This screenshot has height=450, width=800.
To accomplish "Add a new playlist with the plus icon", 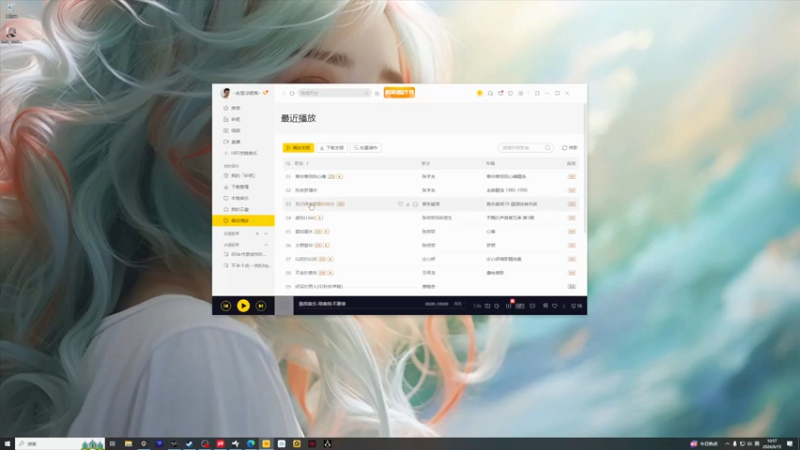I will [257, 234].
